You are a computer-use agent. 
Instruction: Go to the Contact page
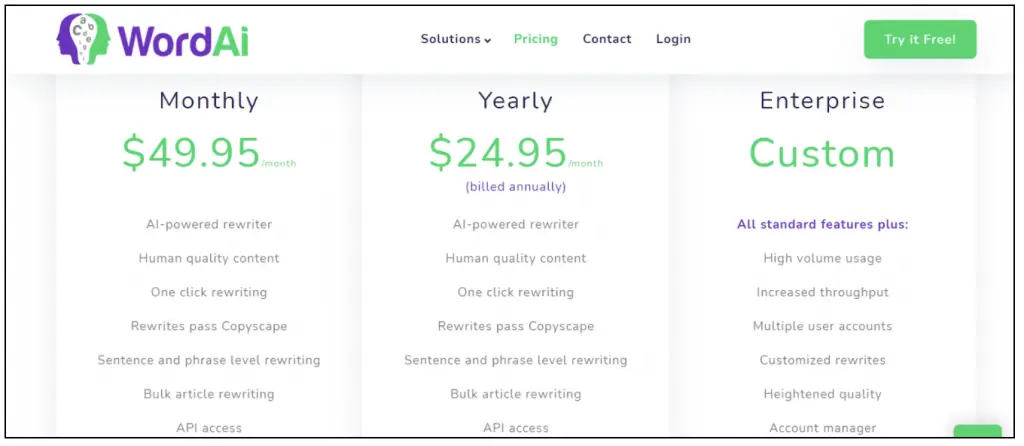coord(607,39)
